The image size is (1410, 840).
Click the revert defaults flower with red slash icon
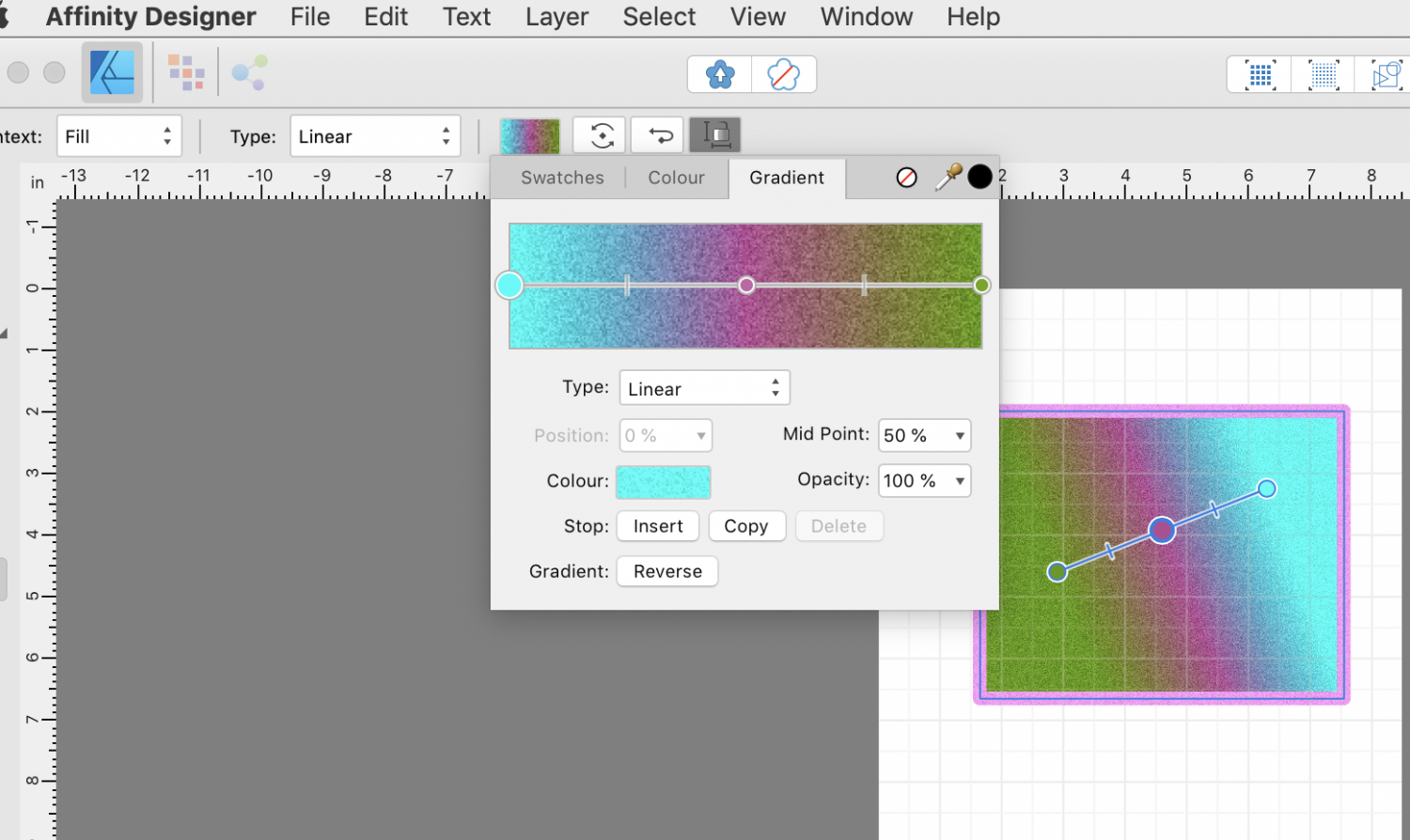tap(783, 74)
